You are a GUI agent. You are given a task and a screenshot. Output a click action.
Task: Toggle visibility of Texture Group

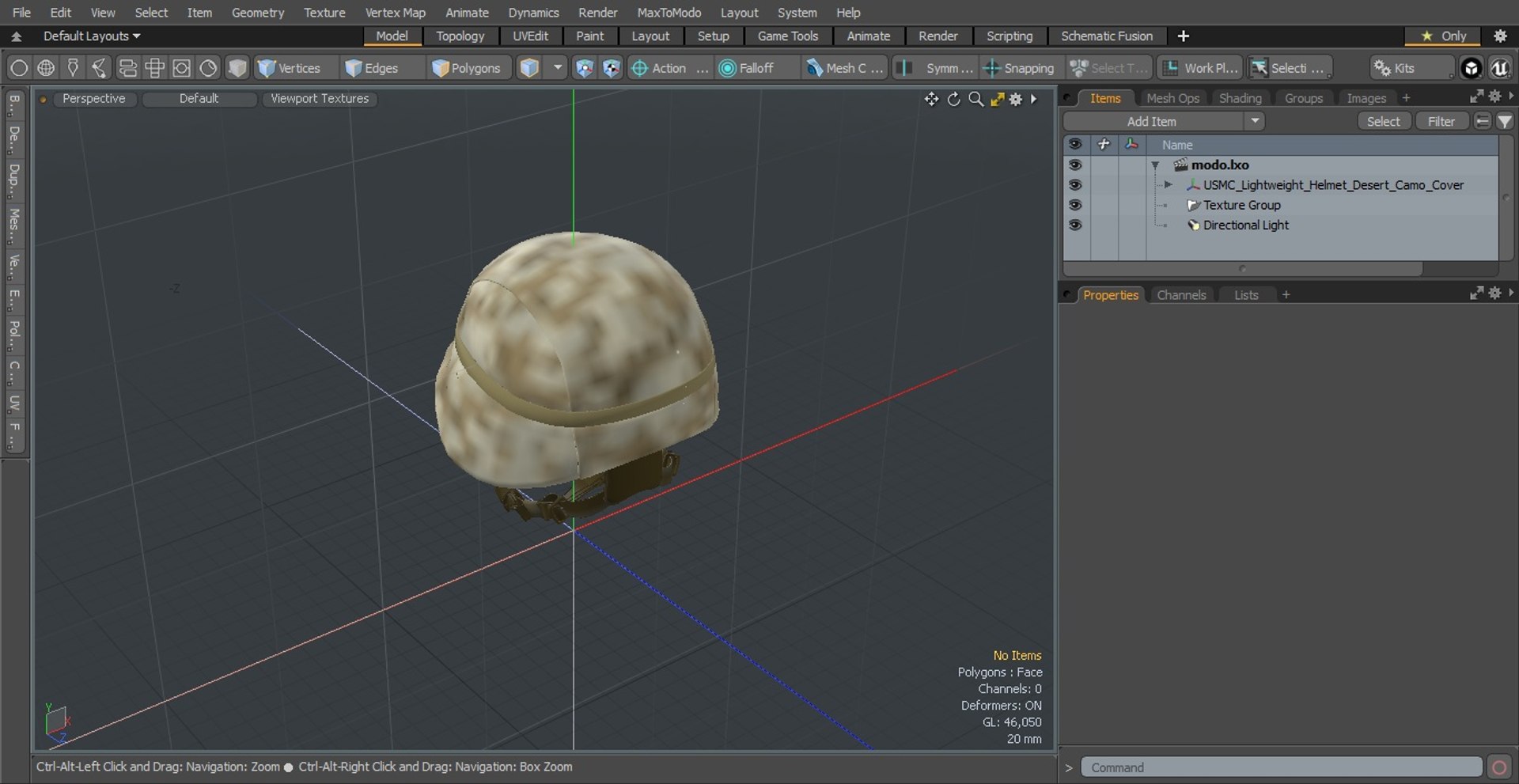tap(1074, 205)
